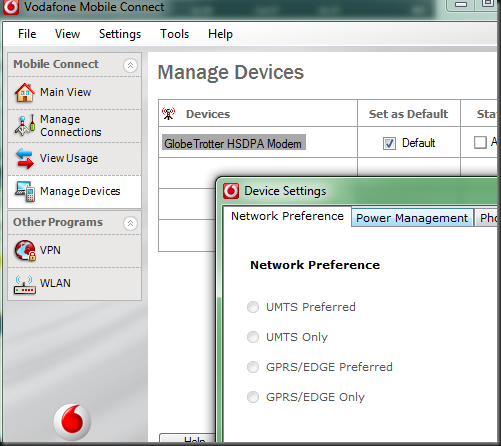This screenshot has width=501, height=446.
Task: Go to Main View in sidebar
Action: [75, 92]
